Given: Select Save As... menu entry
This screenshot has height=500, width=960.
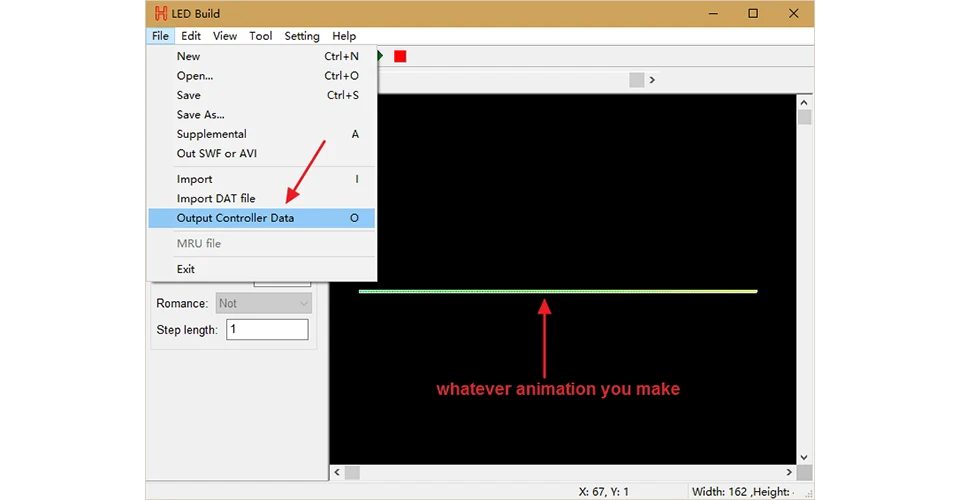Looking at the screenshot, I should tap(262, 115).
